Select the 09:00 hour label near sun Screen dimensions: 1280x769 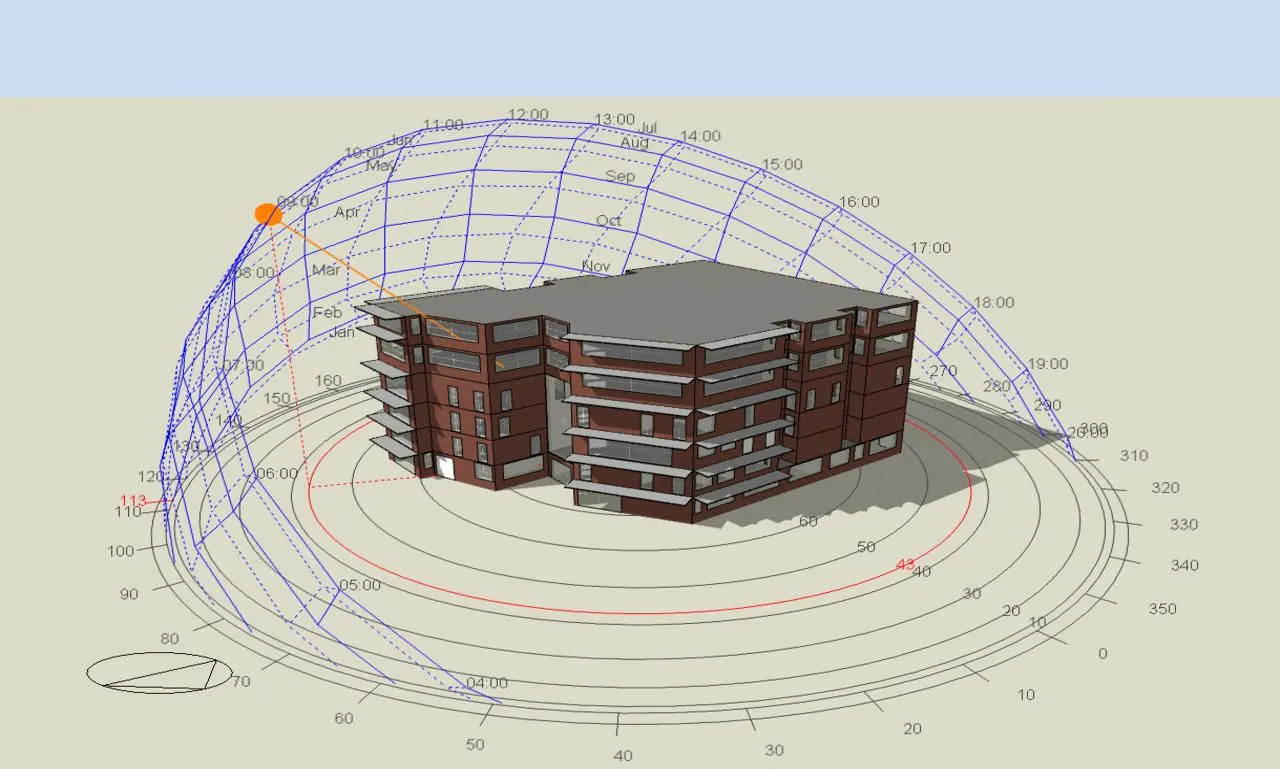click(x=299, y=202)
